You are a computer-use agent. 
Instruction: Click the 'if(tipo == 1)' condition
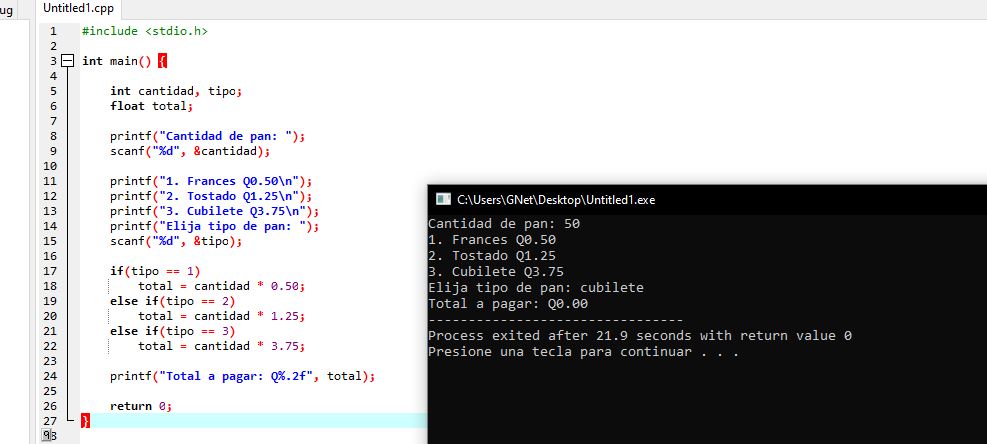click(155, 271)
